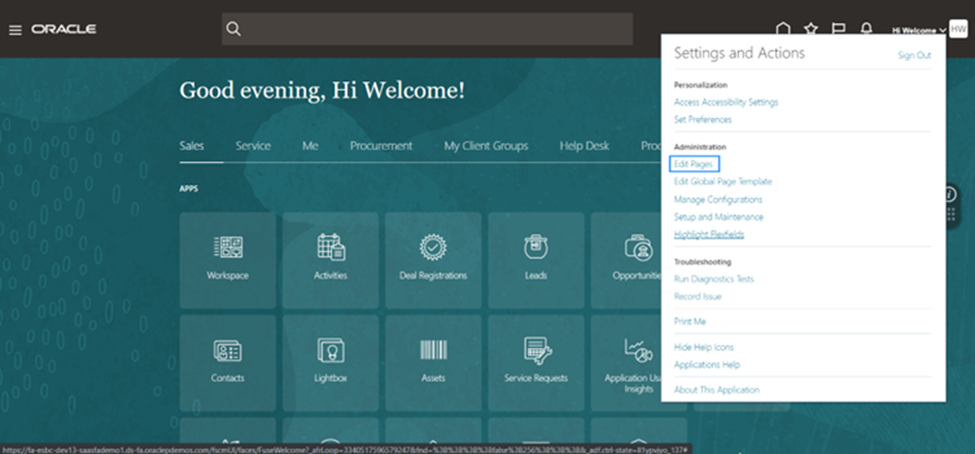Open Setup and Maintenance
Viewport: 975px width, 454px height.
click(719, 217)
